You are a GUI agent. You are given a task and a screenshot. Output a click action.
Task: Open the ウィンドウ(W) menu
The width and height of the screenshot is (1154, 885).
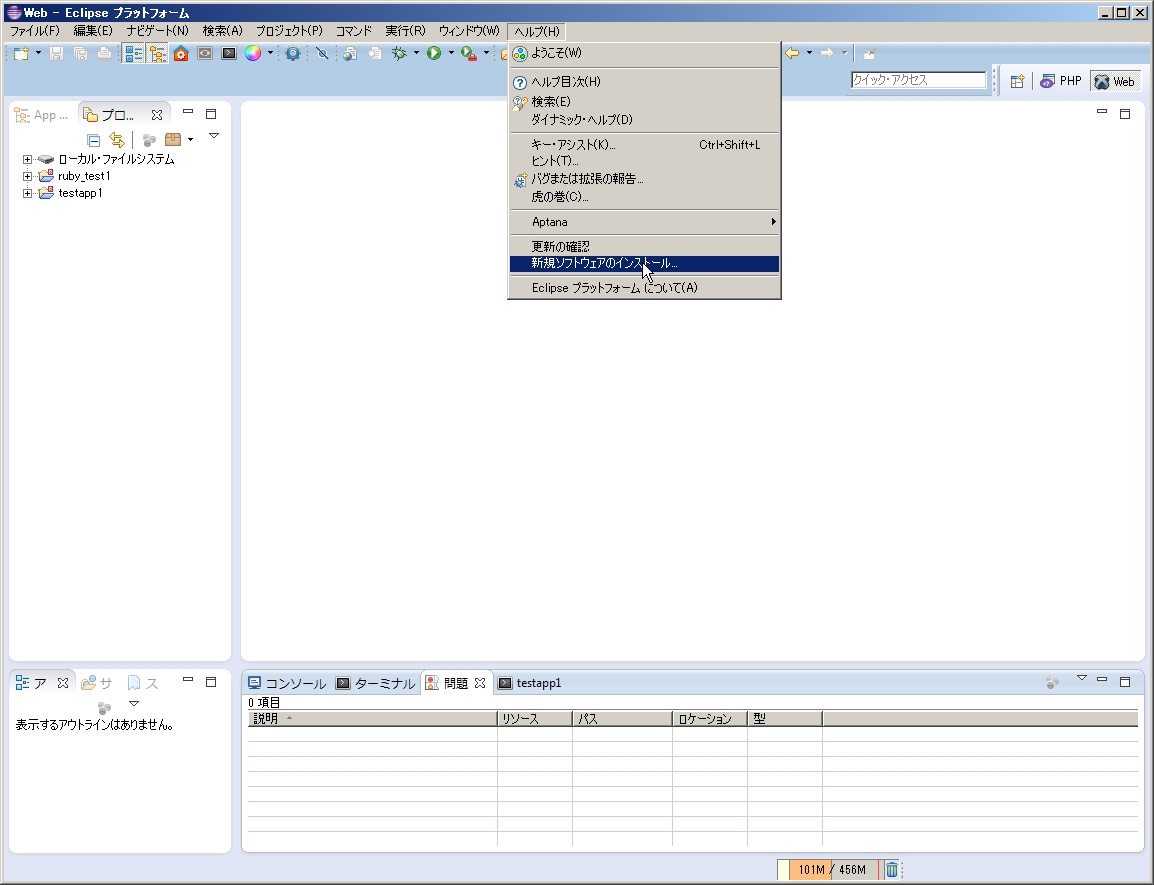pyautogui.click(x=469, y=31)
